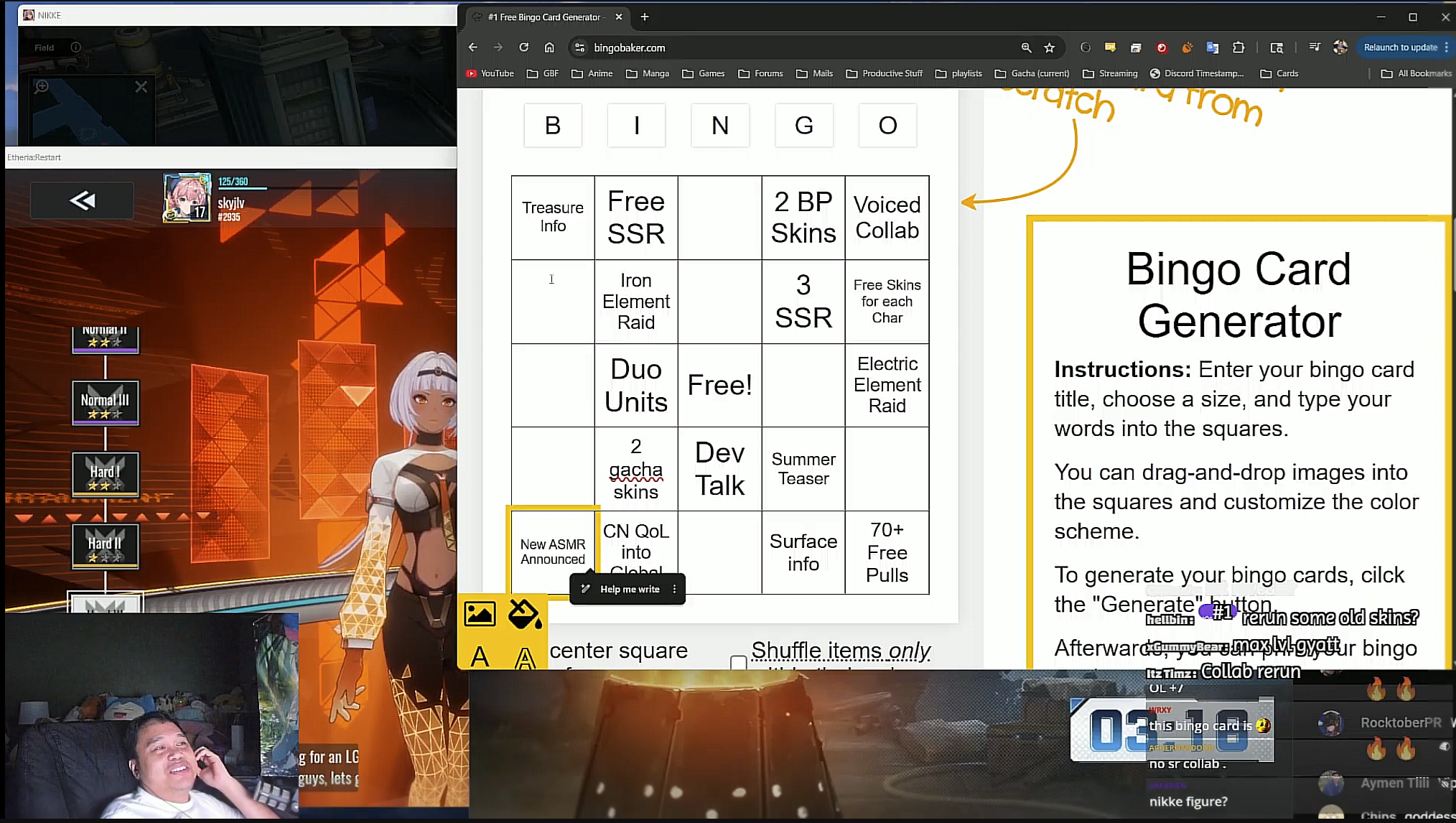Viewport: 1456px width, 823px height.
Task: Click the outlined letter A icon
Action: [525, 657]
